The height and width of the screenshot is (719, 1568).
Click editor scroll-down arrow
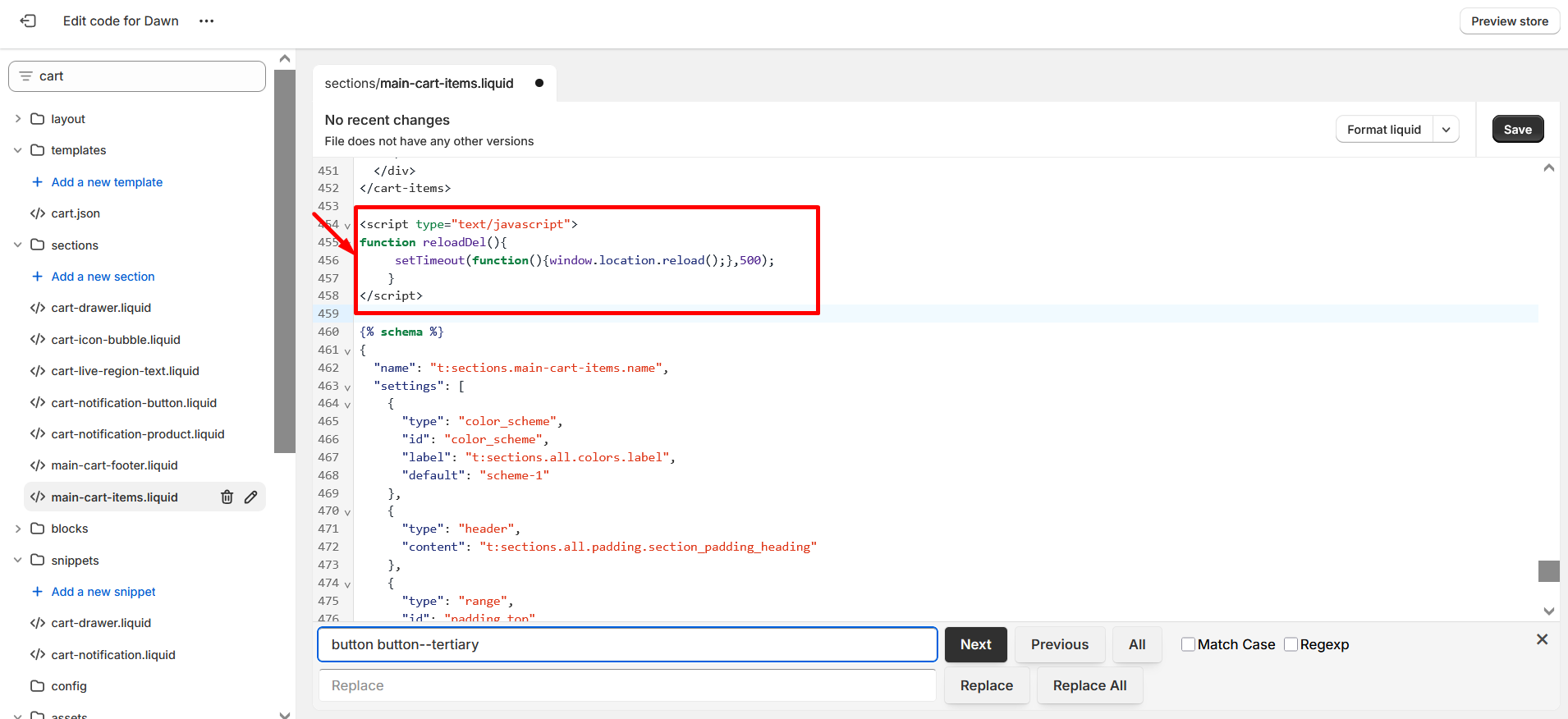[x=1548, y=611]
